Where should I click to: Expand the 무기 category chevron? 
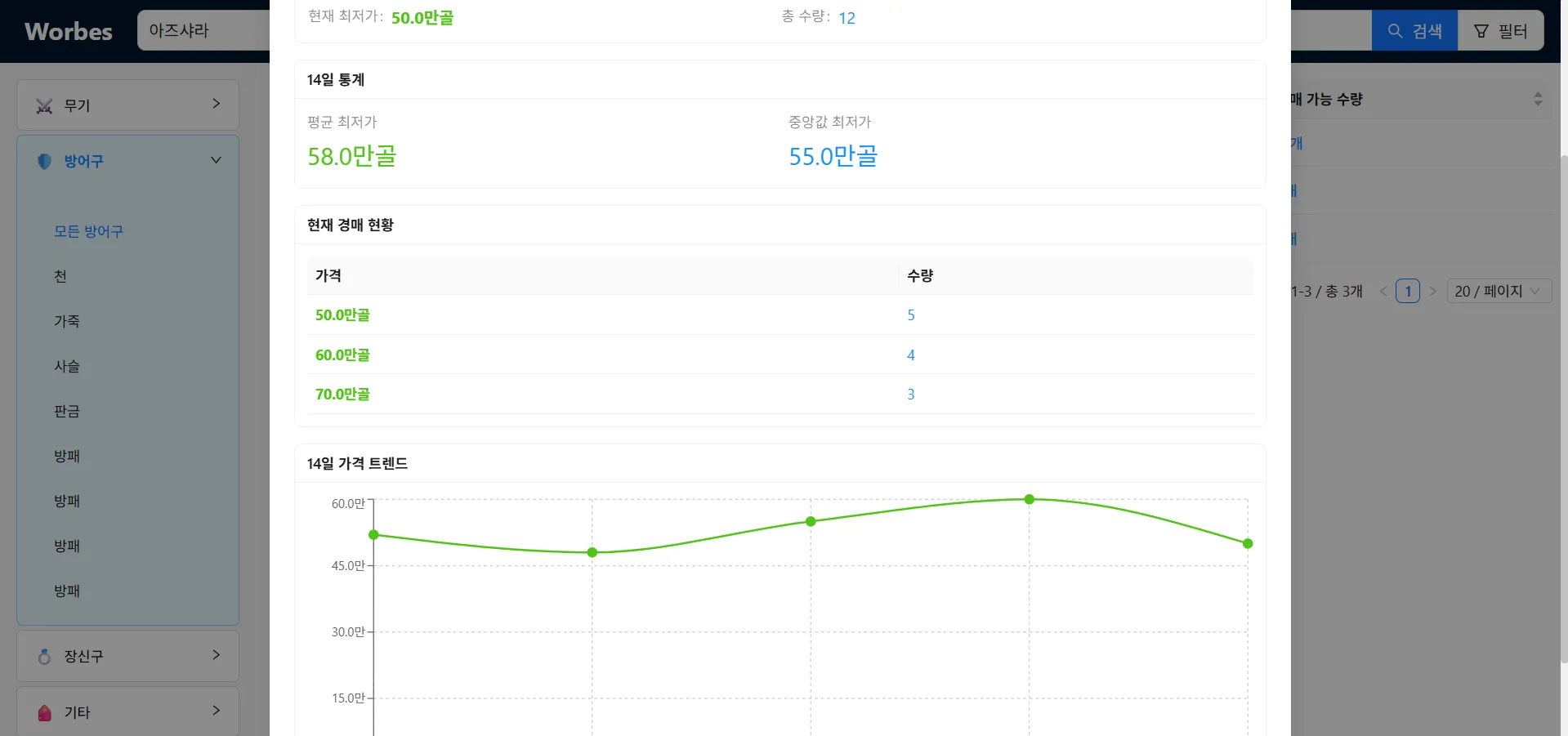(x=216, y=104)
